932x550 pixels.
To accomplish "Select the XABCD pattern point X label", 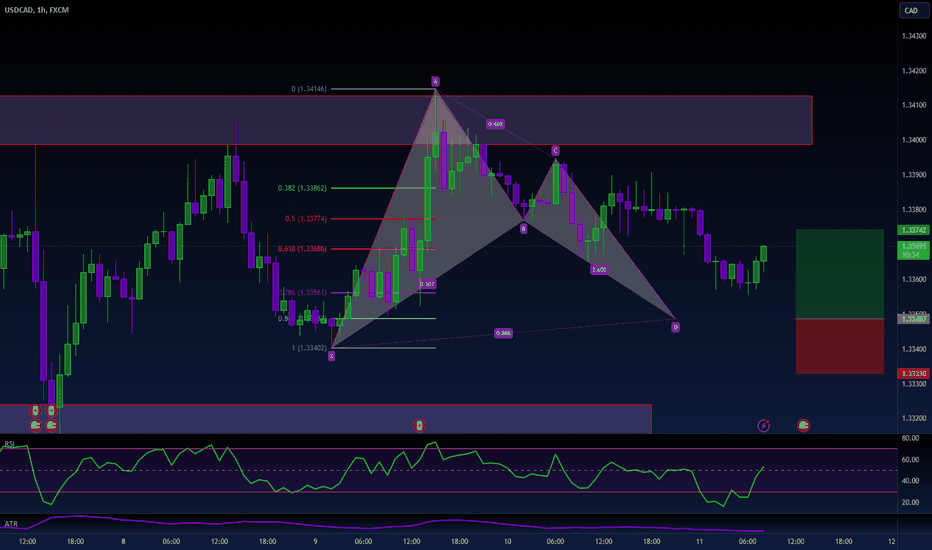I will pyautogui.click(x=331, y=356).
